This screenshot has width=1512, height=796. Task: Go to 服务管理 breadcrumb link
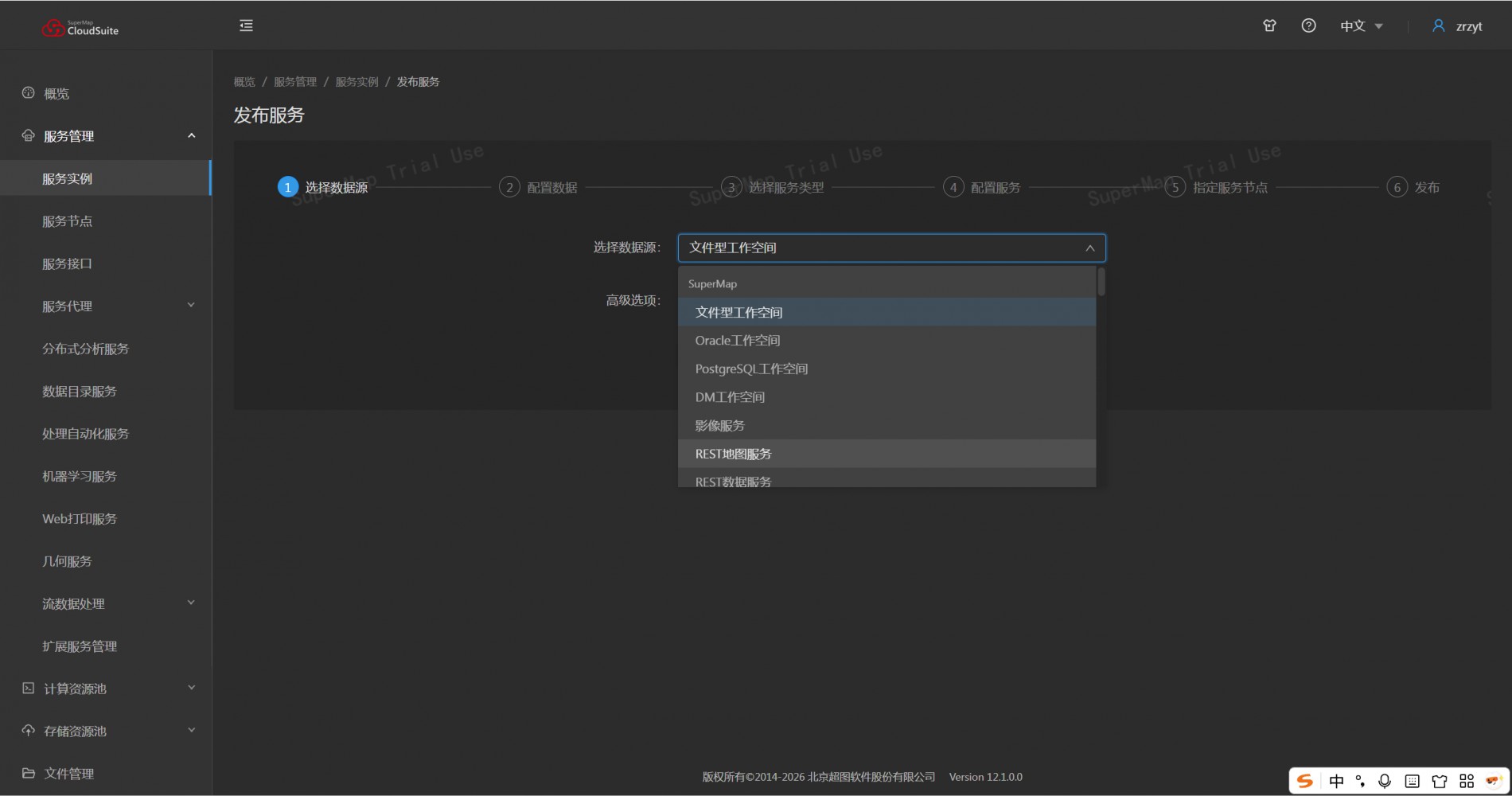(x=295, y=82)
